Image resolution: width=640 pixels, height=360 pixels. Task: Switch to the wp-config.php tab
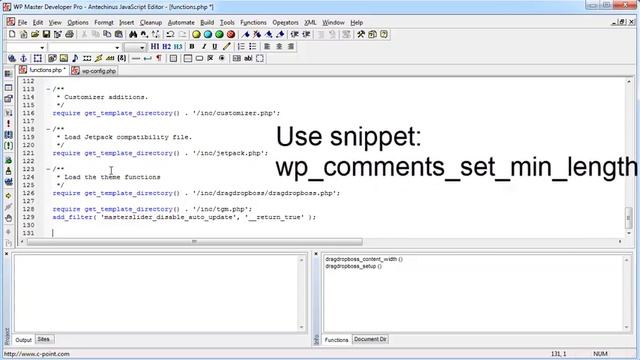tap(94, 71)
